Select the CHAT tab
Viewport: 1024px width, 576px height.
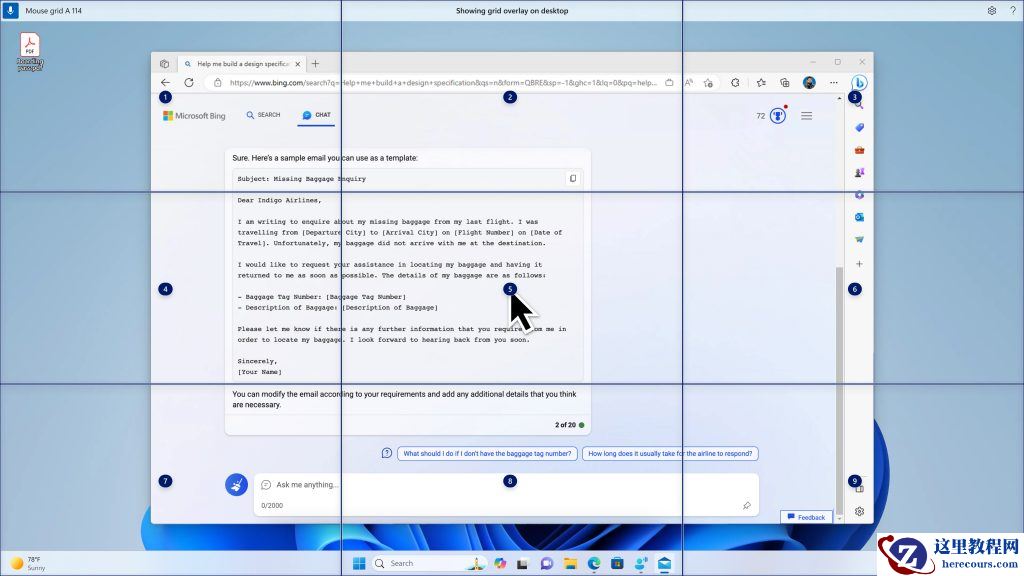point(316,115)
